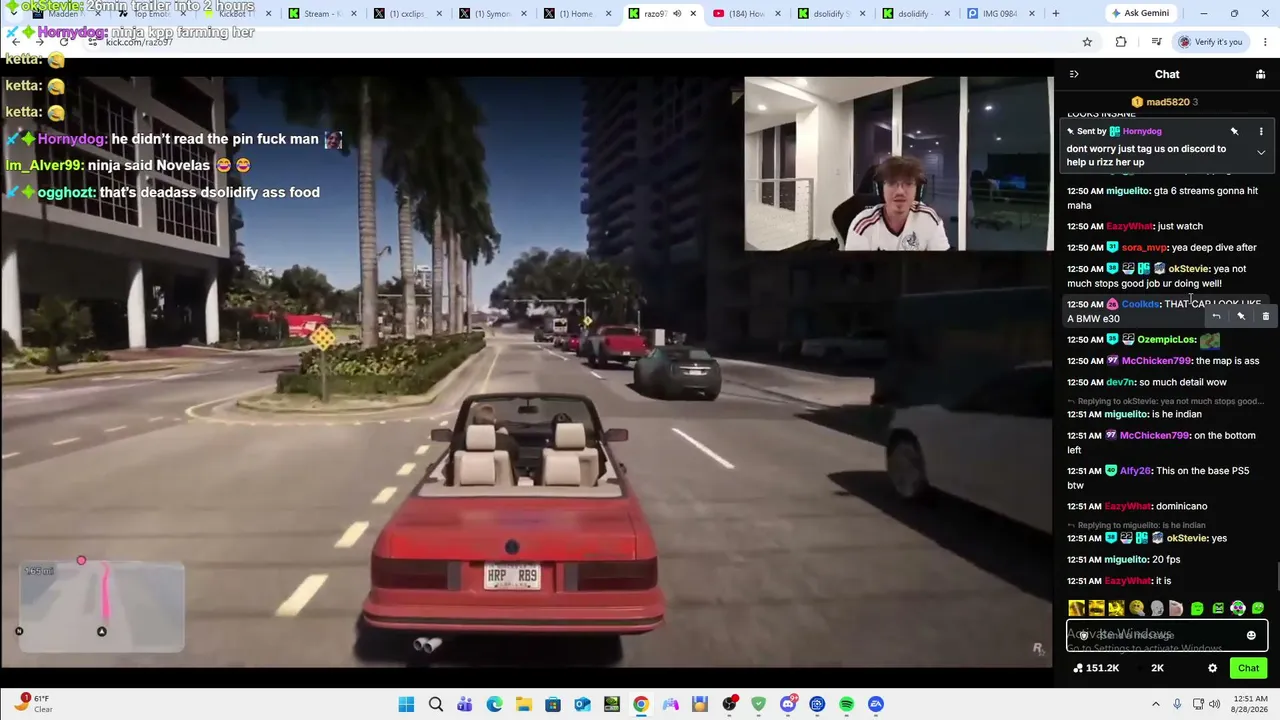
Task: Unpin the pinned message by Hornydog
Action: [1234, 131]
